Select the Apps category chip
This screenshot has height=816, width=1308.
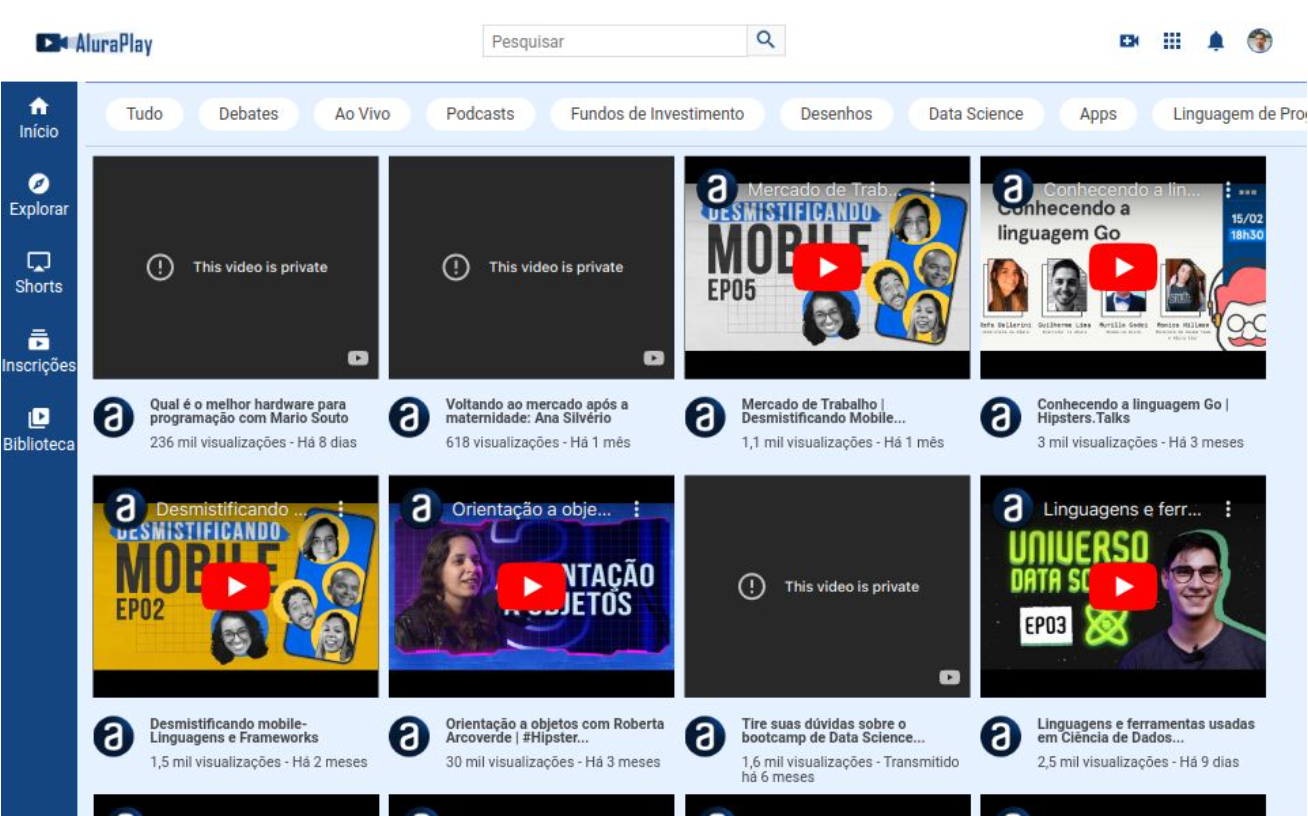(x=1098, y=114)
